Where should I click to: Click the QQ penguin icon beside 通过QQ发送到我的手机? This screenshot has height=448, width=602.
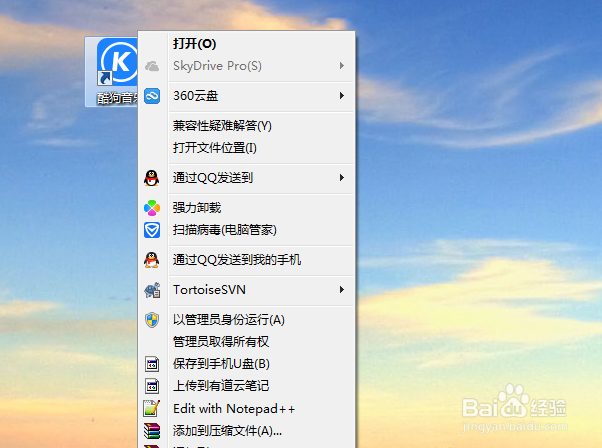[x=152, y=260]
